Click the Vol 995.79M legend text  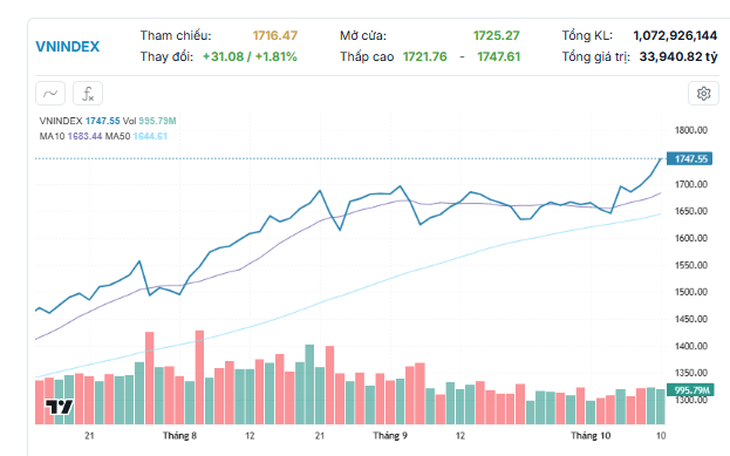[149, 121]
